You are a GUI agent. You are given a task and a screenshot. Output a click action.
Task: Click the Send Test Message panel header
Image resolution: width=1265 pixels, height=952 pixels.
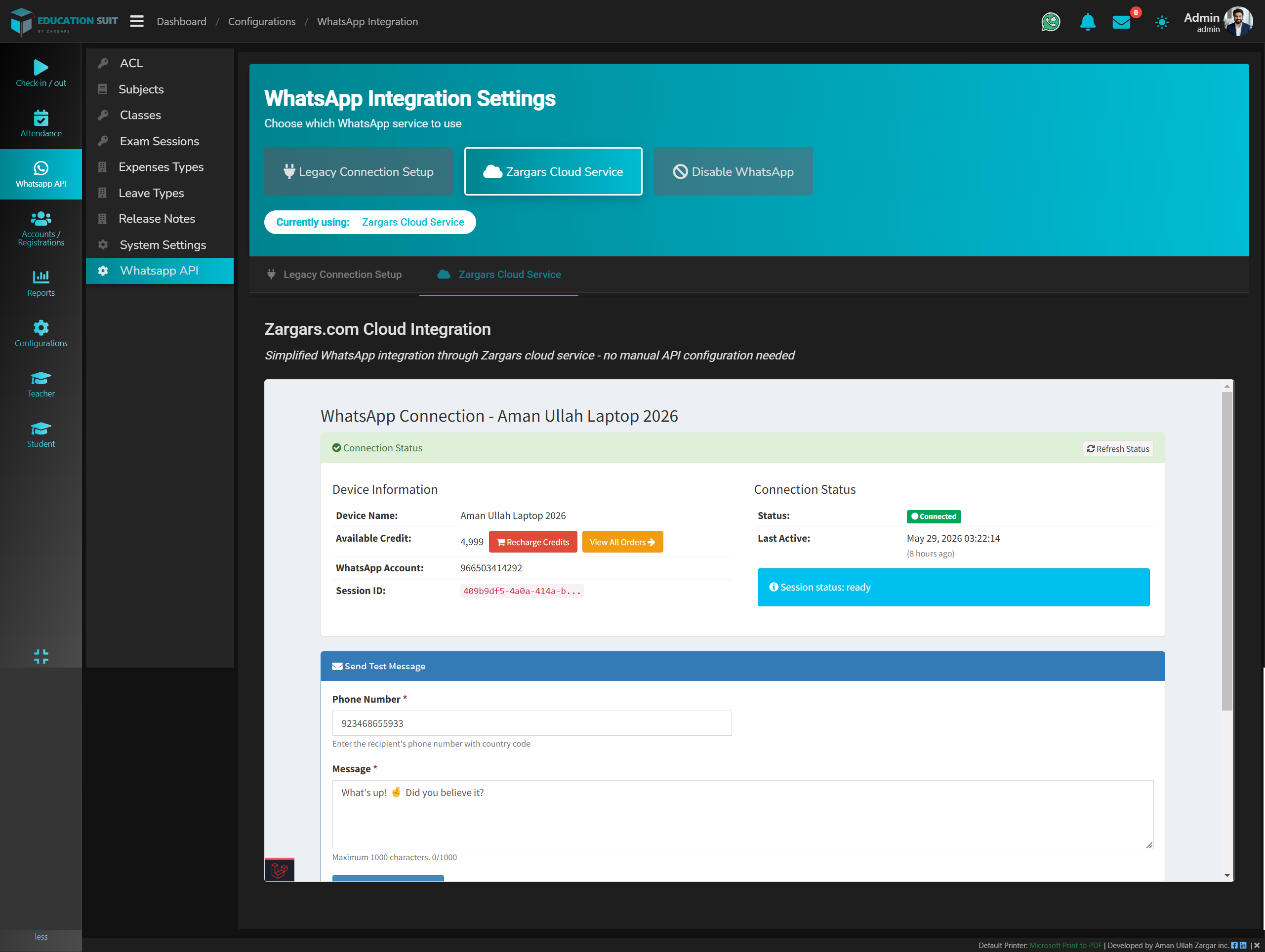(x=742, y=666)
